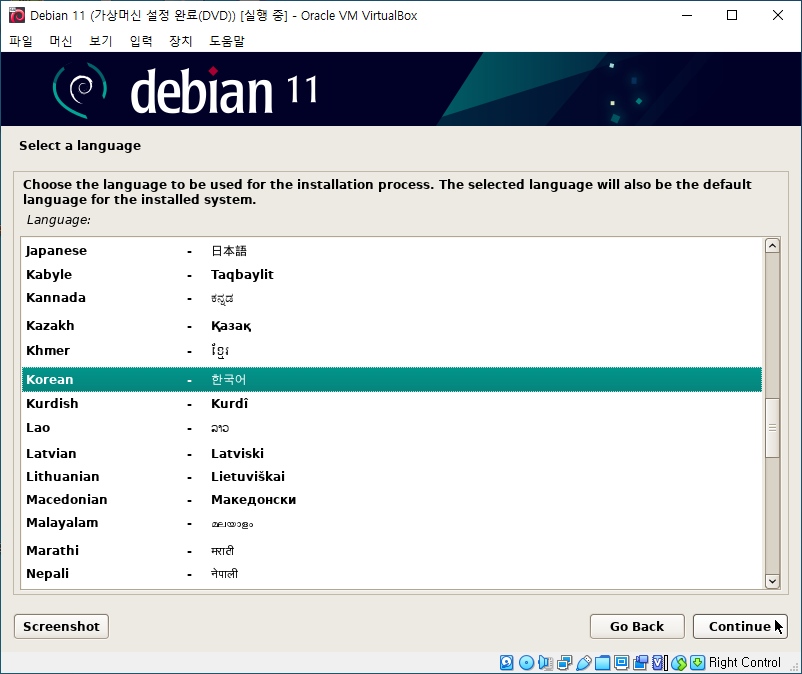Click the VirtualBox app icon in title bar
This screenshot has width=802, height=674.
(x=16, y=15)
